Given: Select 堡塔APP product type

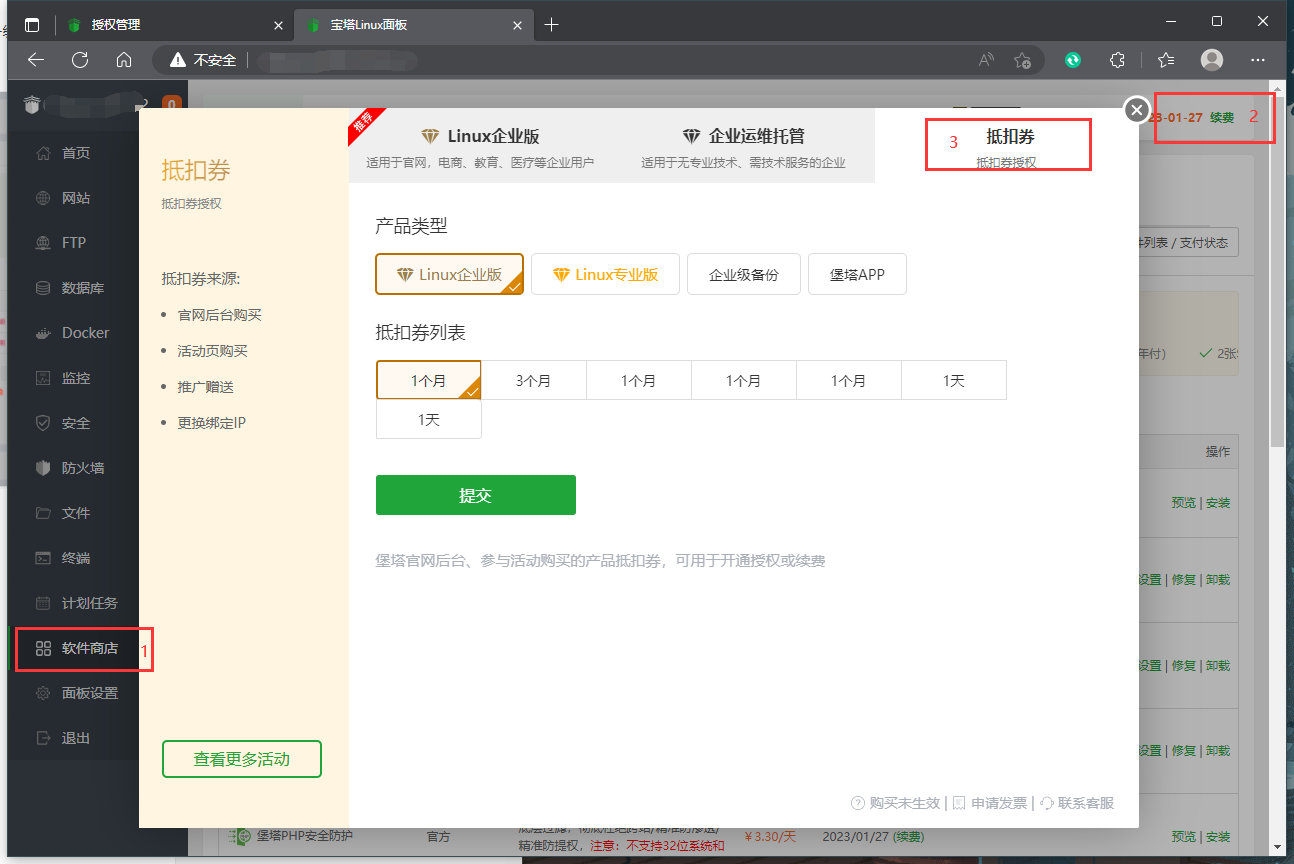Looking at the screenshot, I should pyautogui.click(x=857, y=274).
